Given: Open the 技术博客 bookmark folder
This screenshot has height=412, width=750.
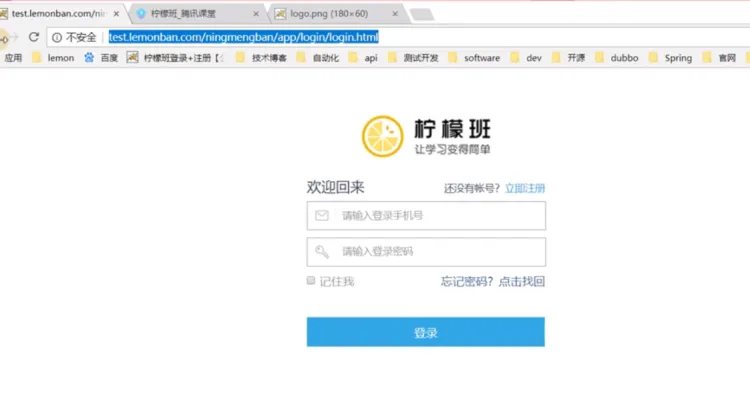Looking at the screenshot, I should pyautogui.click(x=261, y=58).
